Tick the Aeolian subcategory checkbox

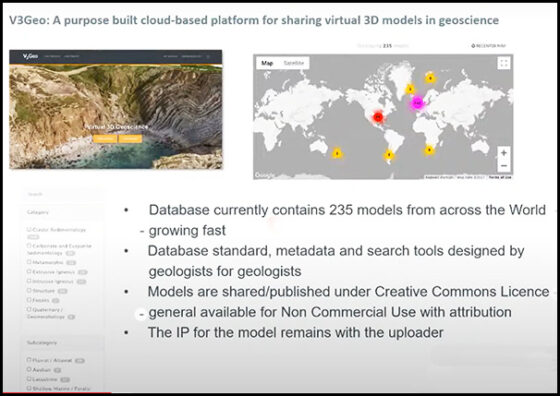pyautogui.click(x=29, y=370)
